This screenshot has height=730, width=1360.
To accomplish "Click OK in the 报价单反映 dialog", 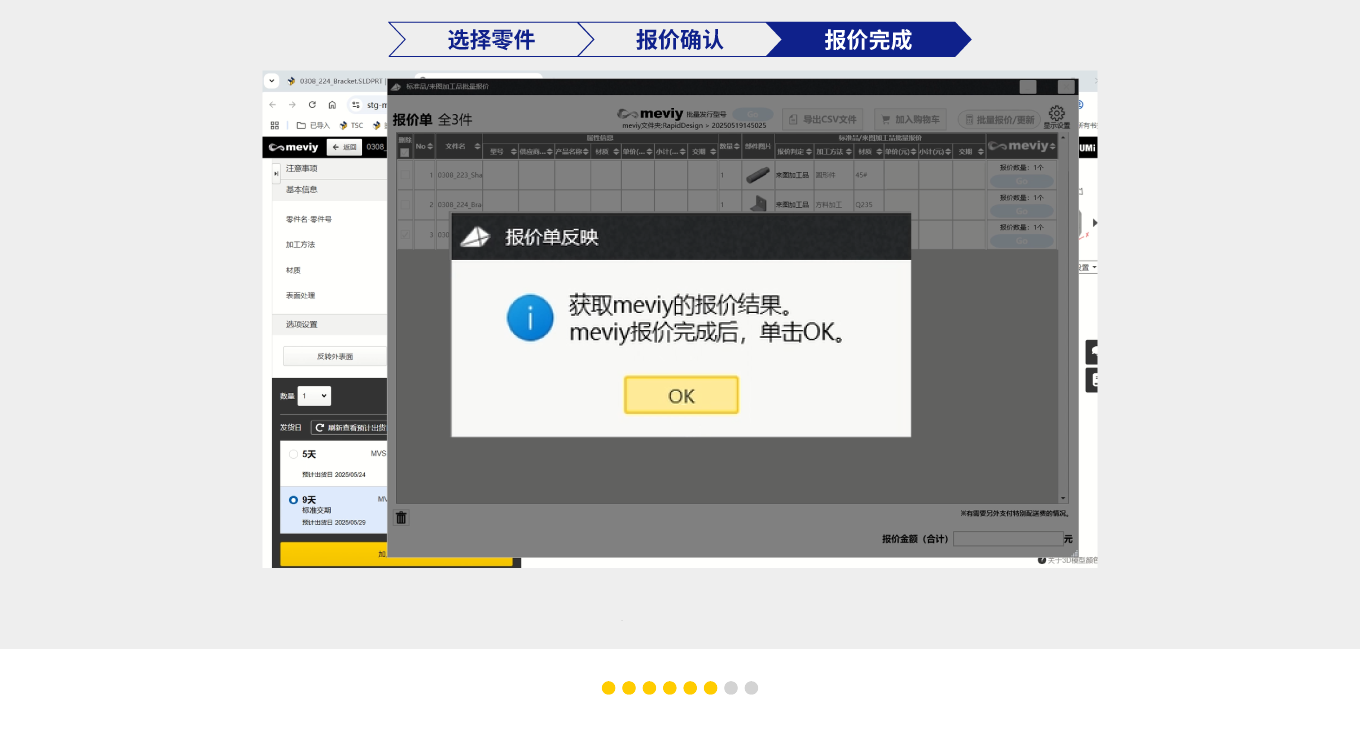I will 681,395.
